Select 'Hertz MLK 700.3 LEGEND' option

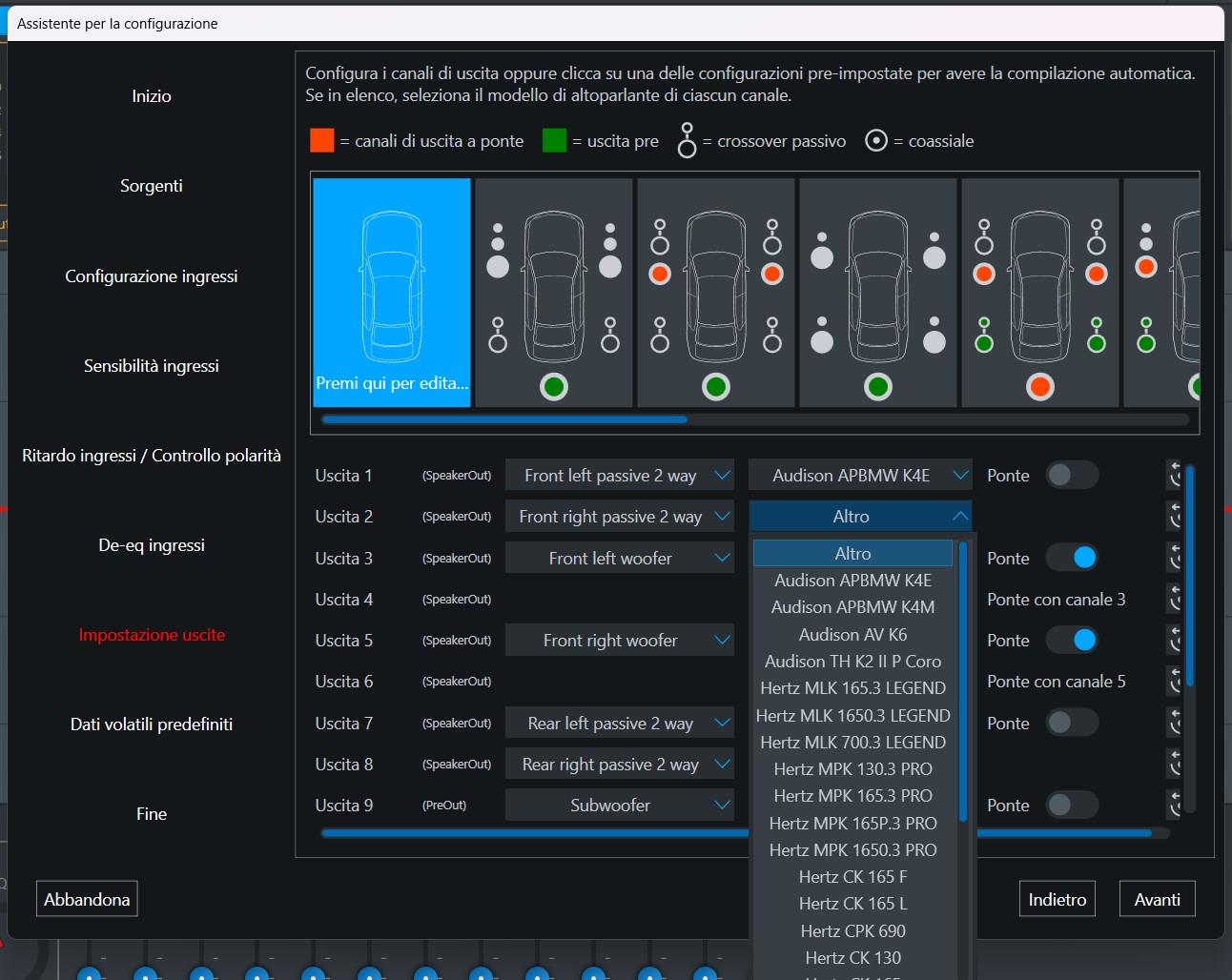click(x=853, y=742)
